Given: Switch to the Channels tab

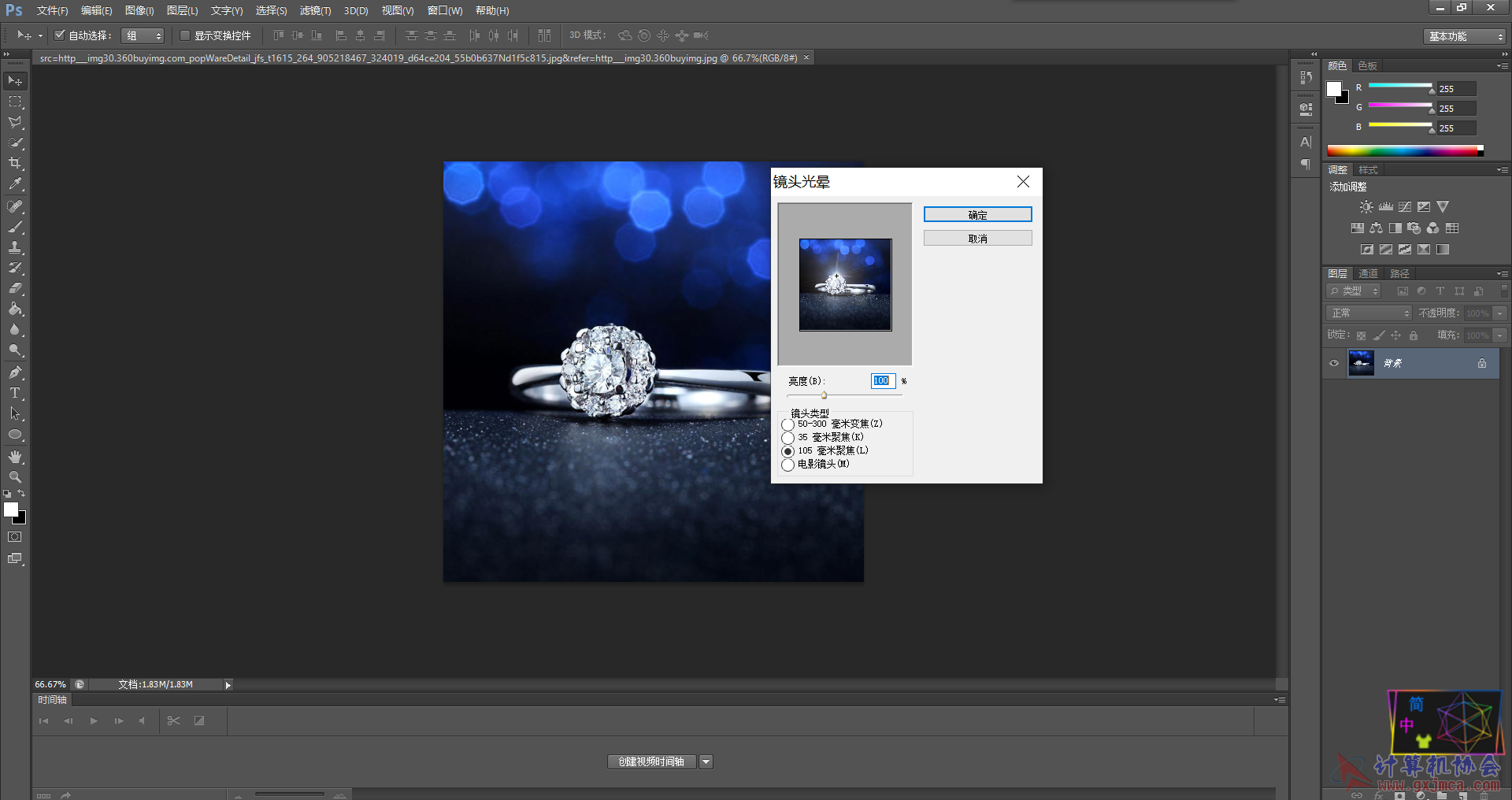Looking at the screenshot, I should point(1368,274).
